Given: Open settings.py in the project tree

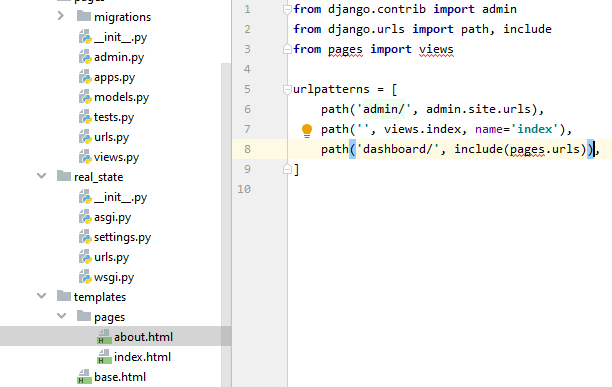Looking at the screenshot, I should tap(123, 237).
